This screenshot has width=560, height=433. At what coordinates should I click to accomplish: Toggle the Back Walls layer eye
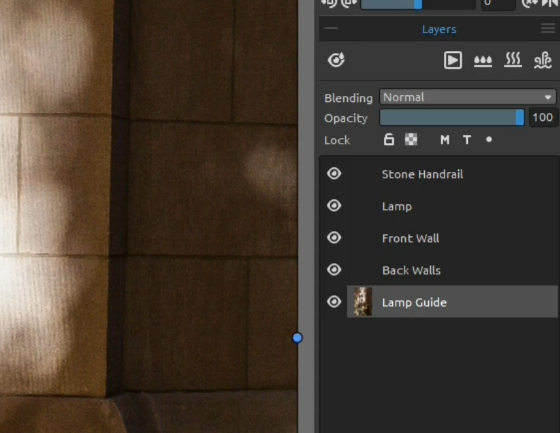pyautogui.click(x=334, y=270)
